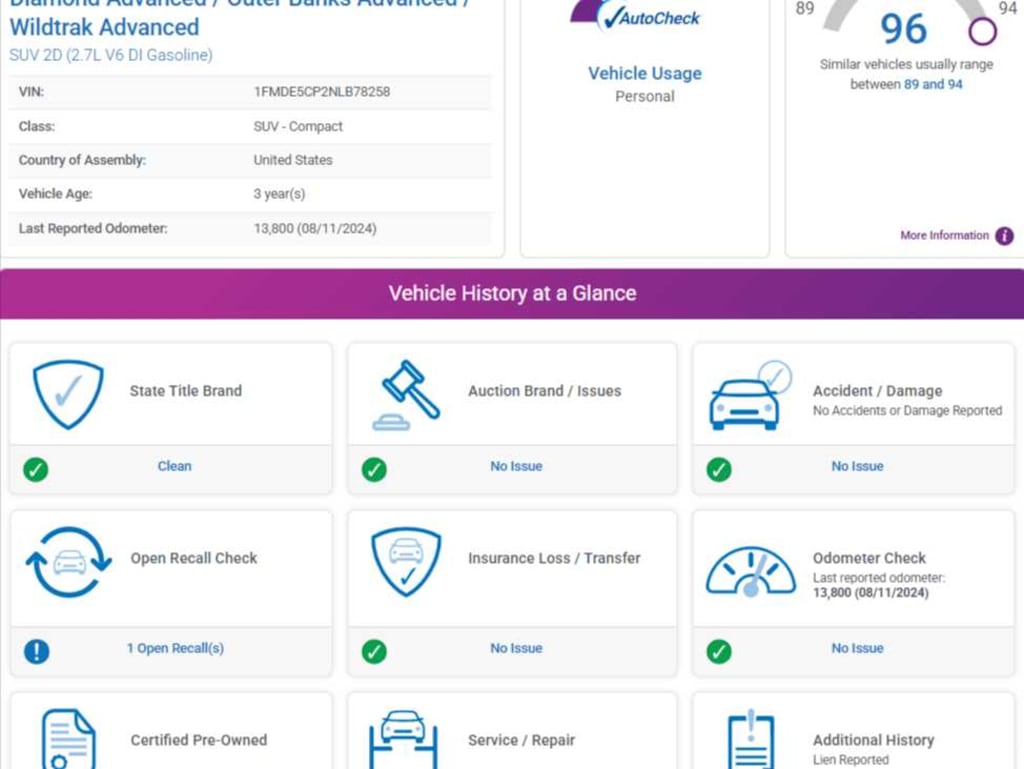This screenshot has width=1024, height=769.
Task: Select No Issue under Auction Brand / Issues
Action: coord(516,466)
